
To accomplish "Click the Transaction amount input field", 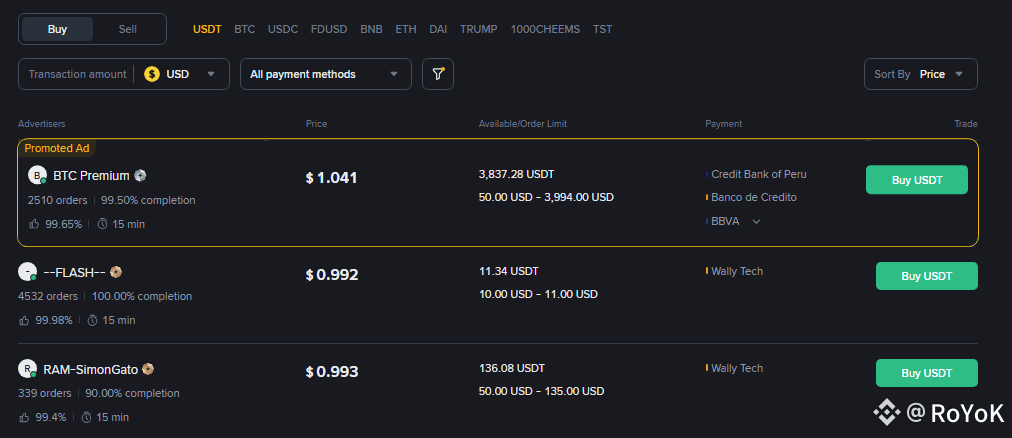I will (77, 74).
